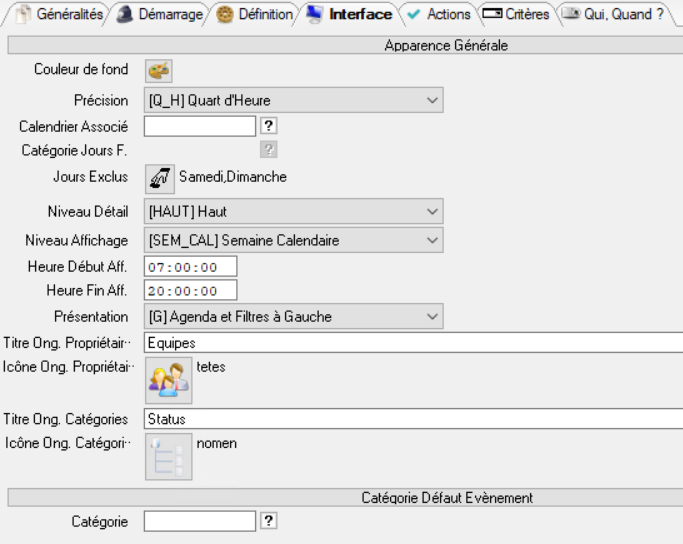Image resolution: width=683 pixels, height=544 pixels.
Task: Click the Icône Ong. Propriétaire tetes icon
Action: 168,381
